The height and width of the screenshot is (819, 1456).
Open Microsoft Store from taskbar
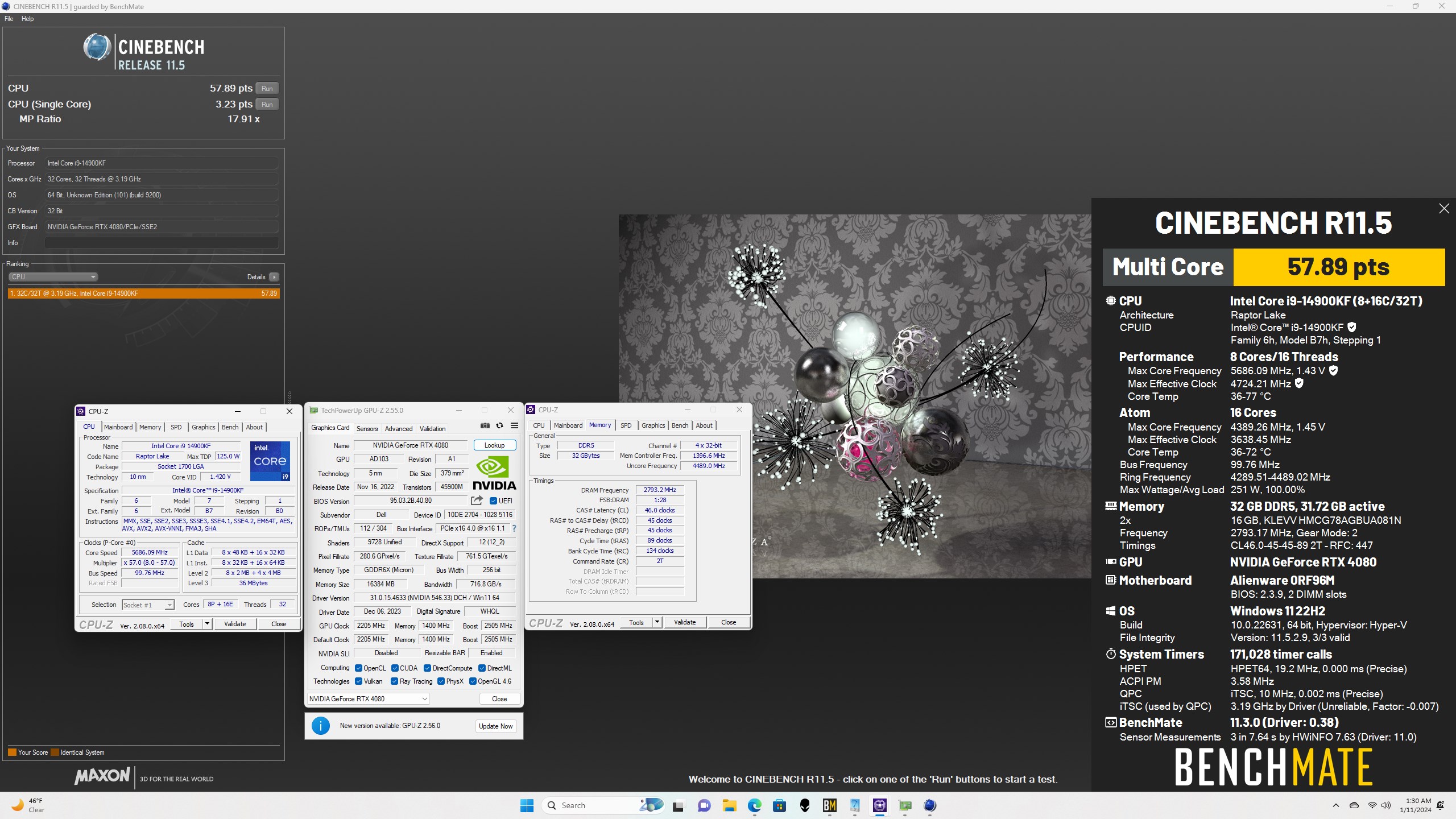779,805
